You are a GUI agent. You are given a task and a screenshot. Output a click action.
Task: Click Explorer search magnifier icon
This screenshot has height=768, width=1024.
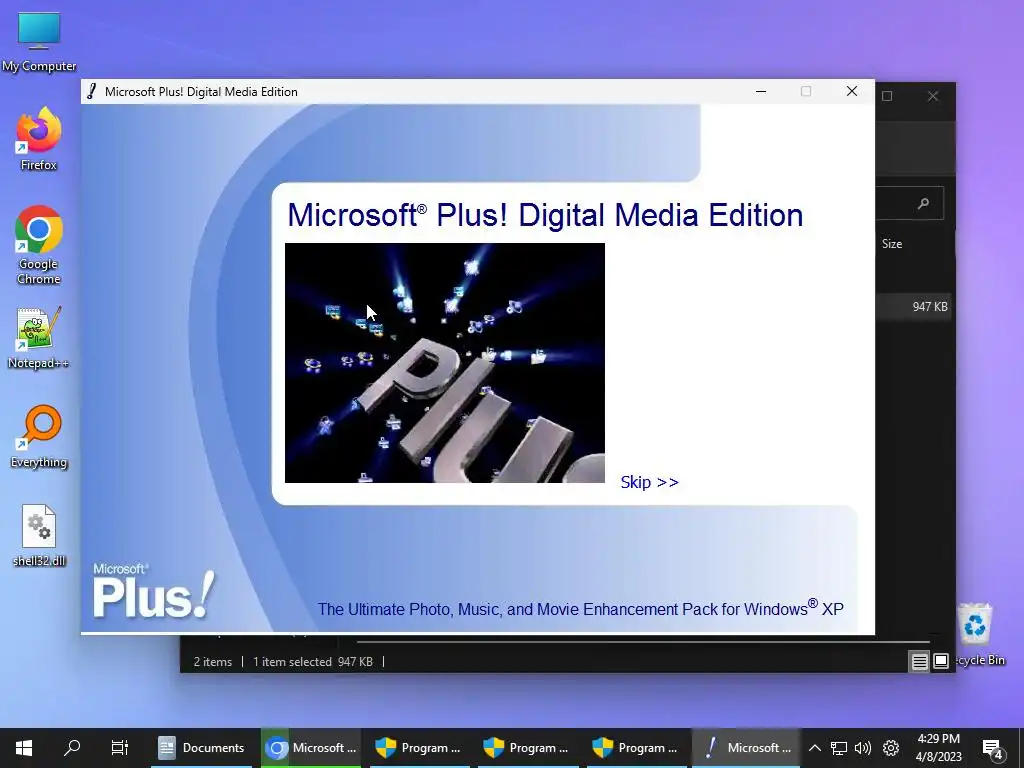pos(923,203)
